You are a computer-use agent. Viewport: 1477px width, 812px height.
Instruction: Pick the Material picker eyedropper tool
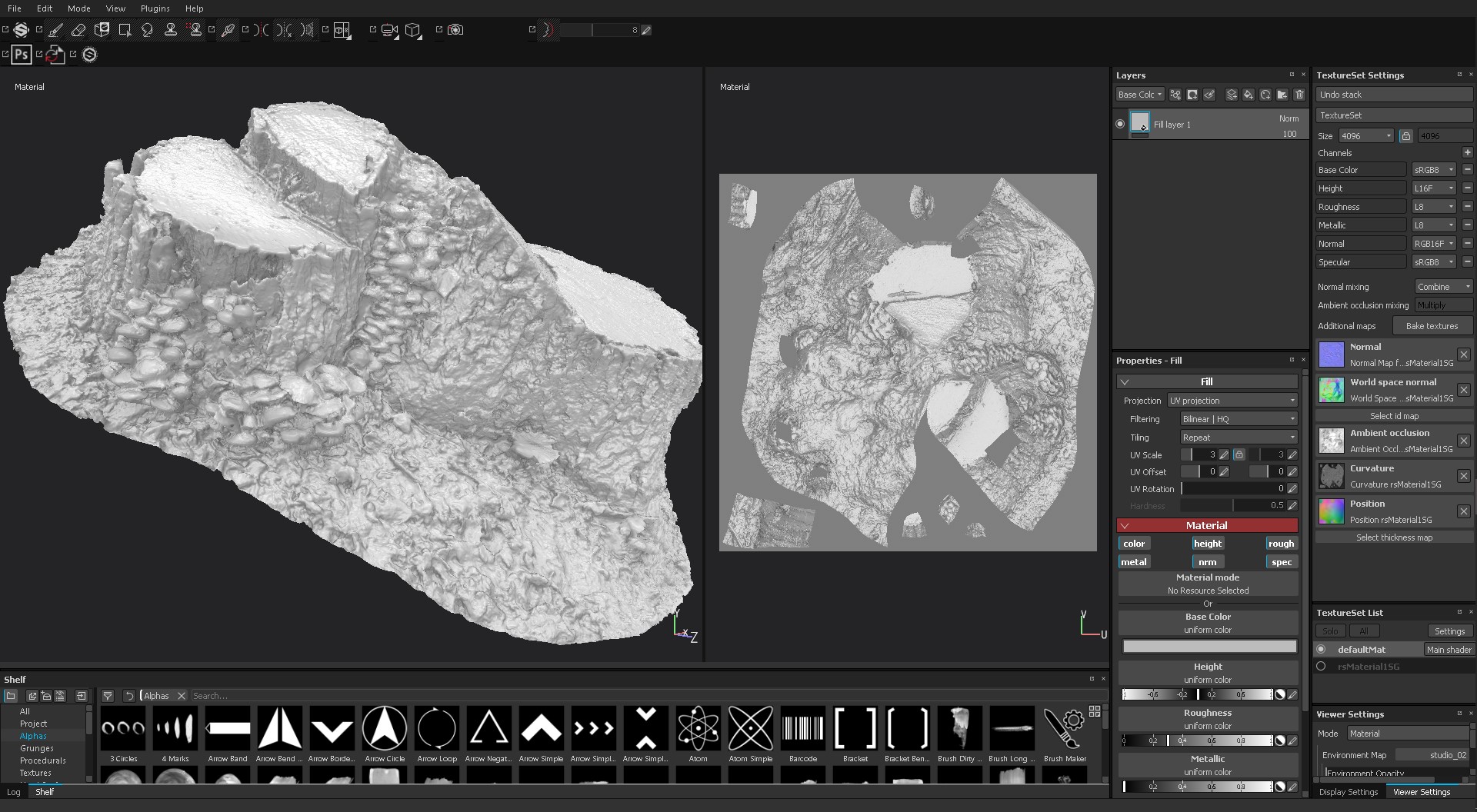click(228, 30)
